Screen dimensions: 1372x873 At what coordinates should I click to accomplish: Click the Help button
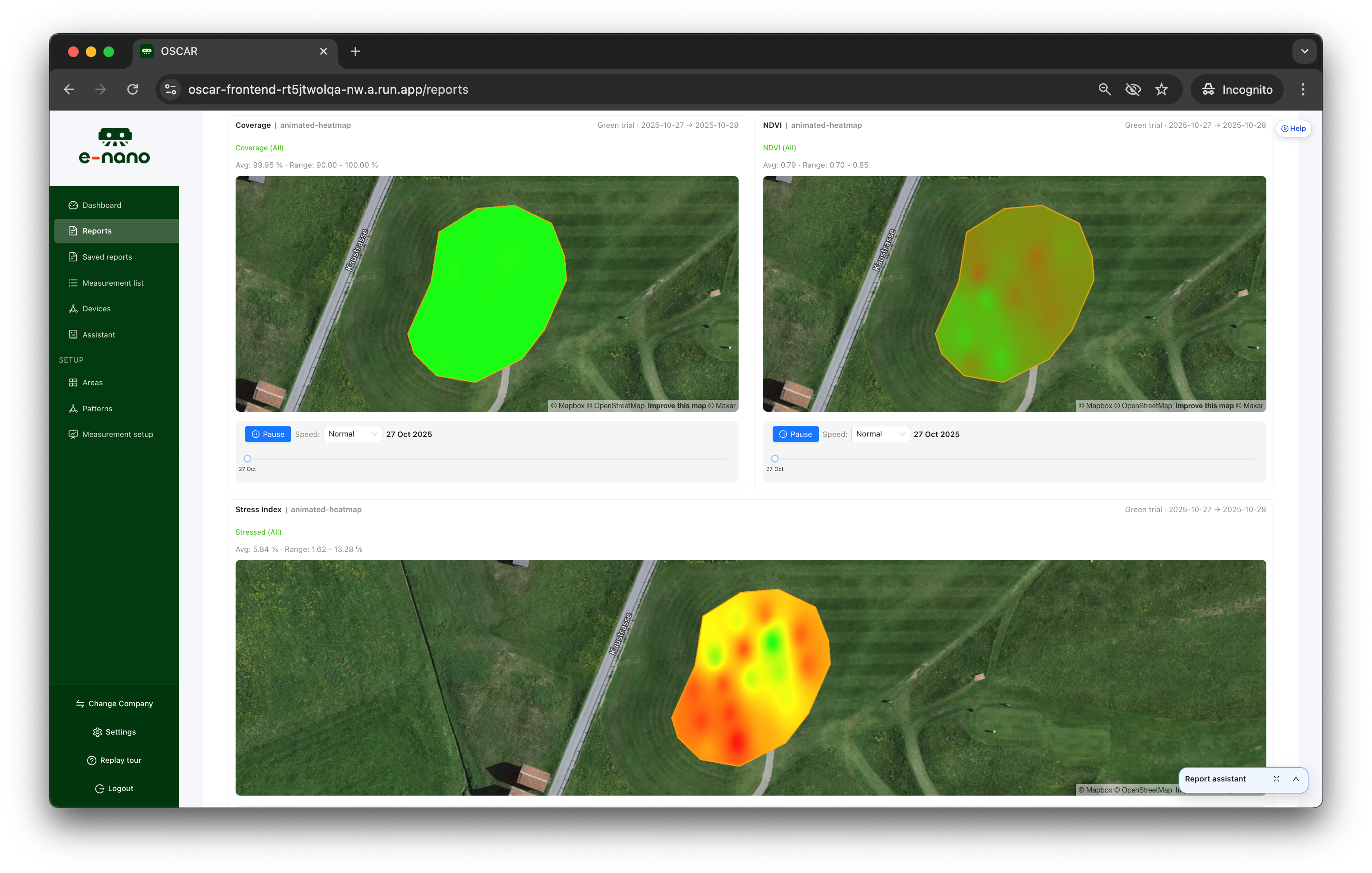(1294, 128)
